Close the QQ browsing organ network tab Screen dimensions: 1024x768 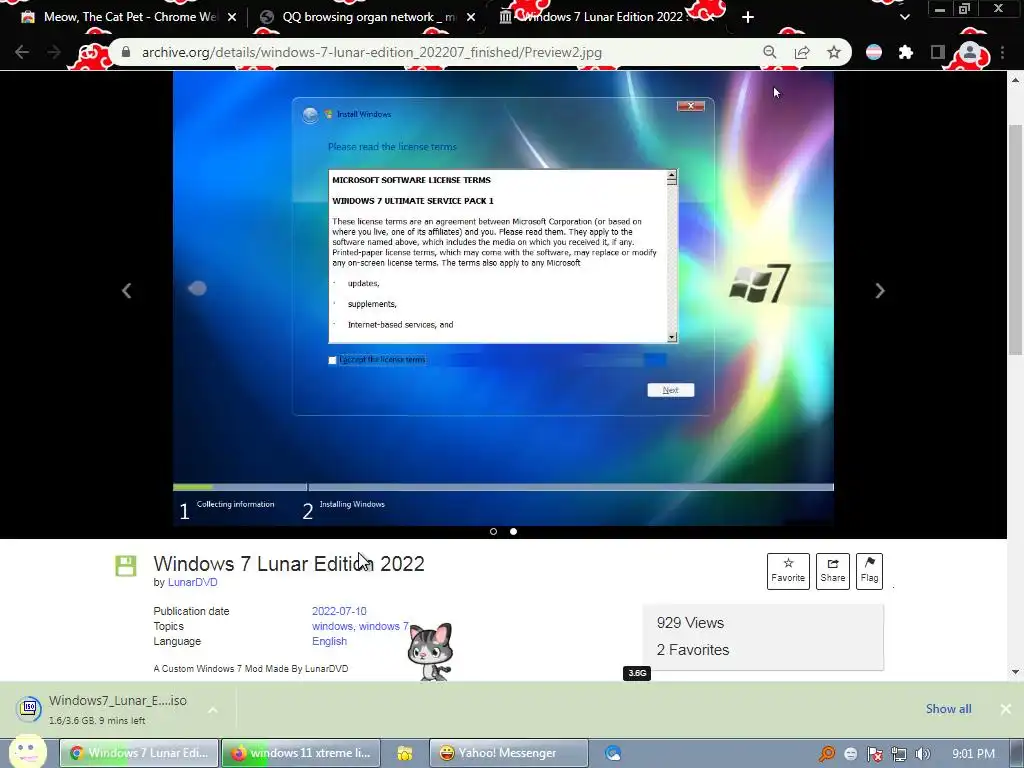coord(471,17)
